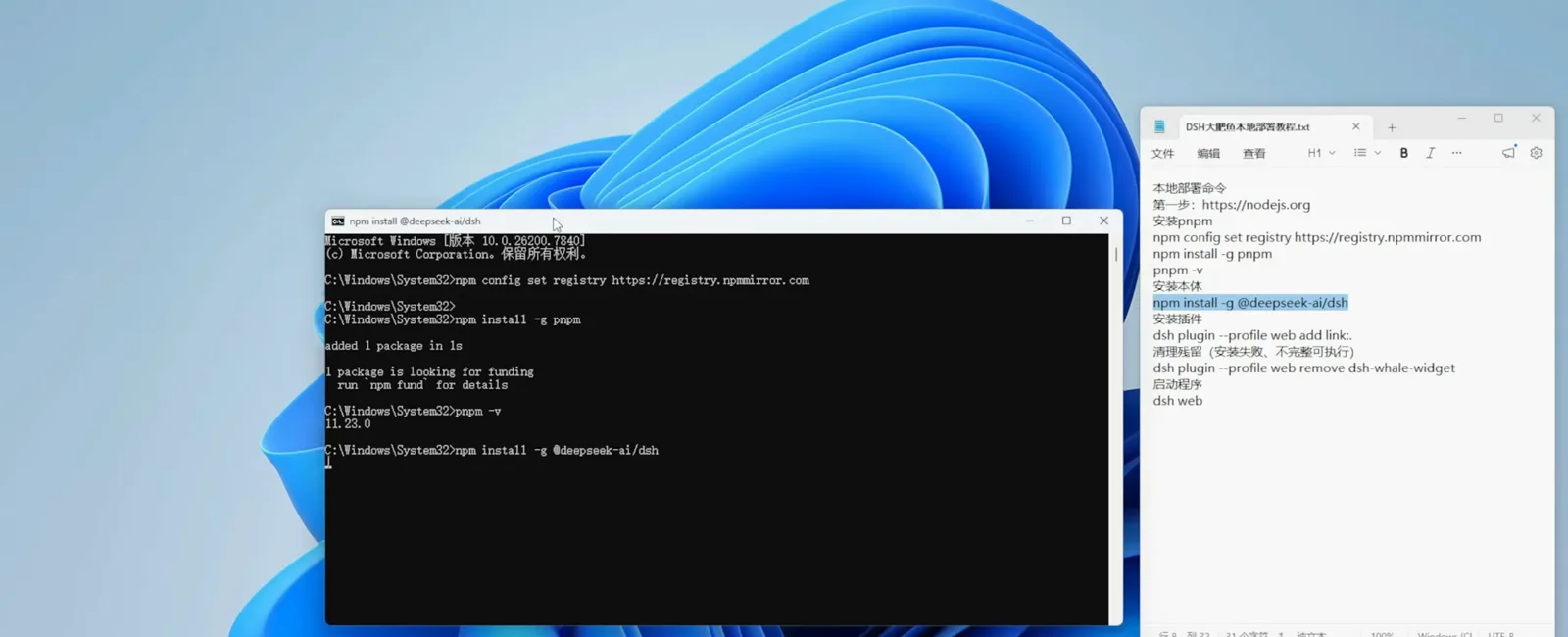Click the 'dsh web' line in Notepad
This screenshot has height=637, width=1568.
point(1178,401)
